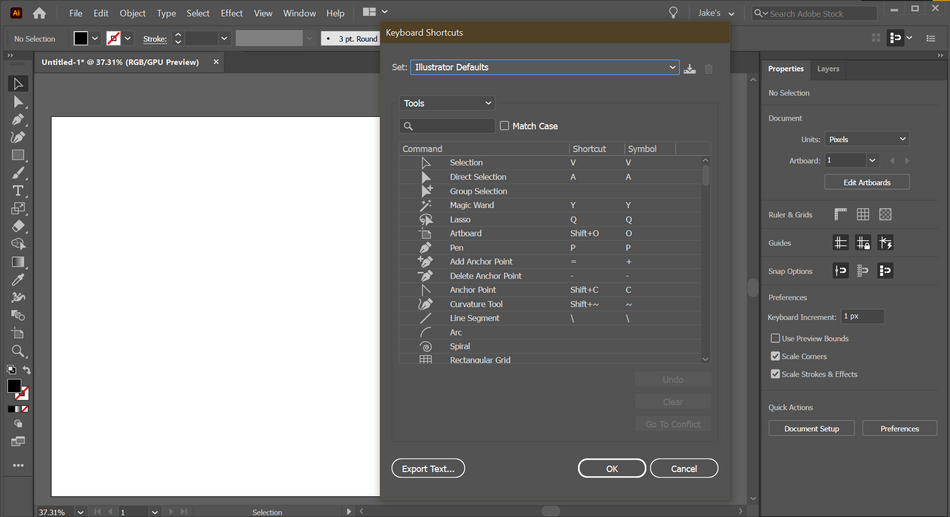950x517 pixels.
Task: Toggle the grid display in Properties
Action: click(x=863, y=214)
